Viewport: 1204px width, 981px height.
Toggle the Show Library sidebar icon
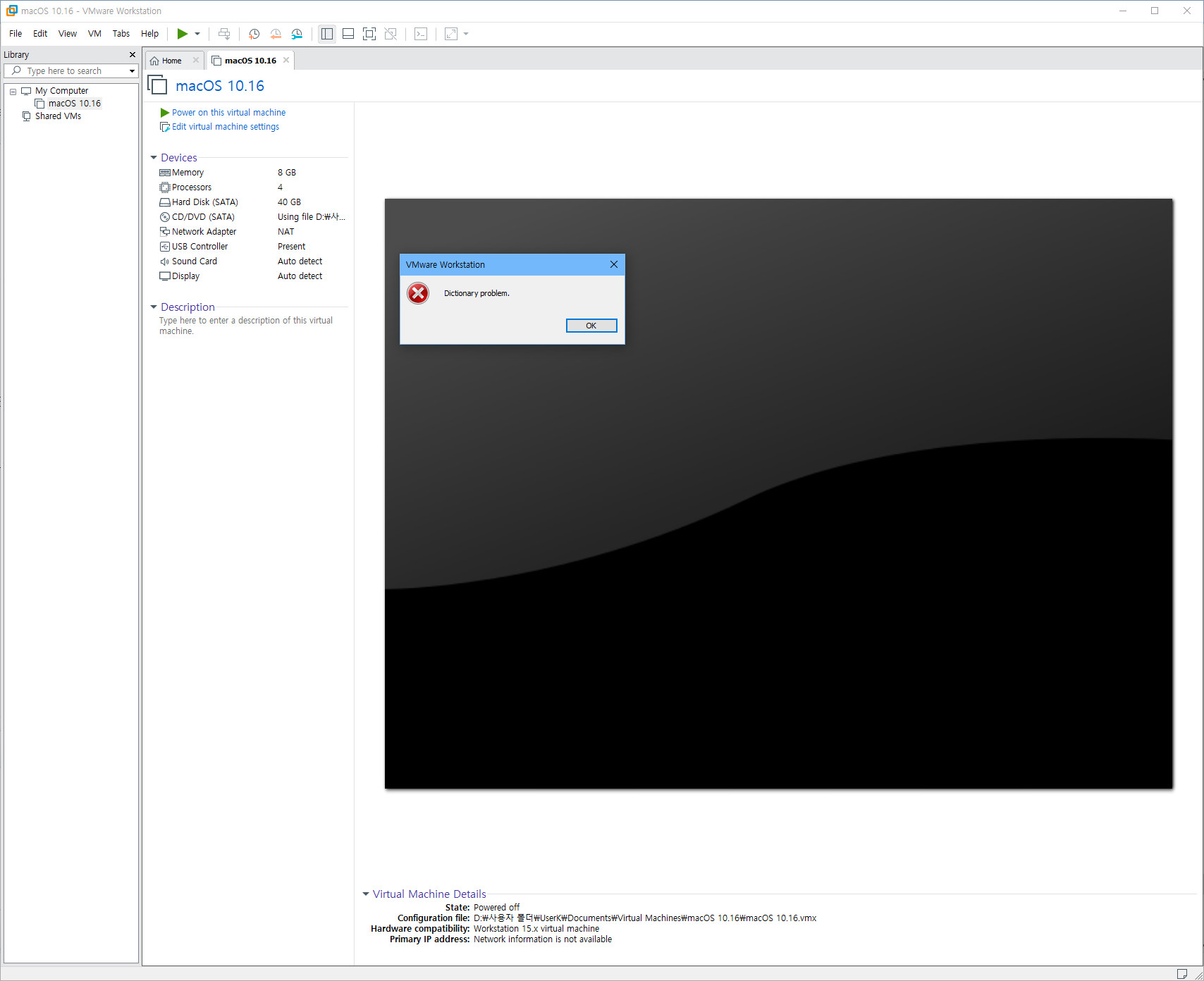(x=326, y=34)
